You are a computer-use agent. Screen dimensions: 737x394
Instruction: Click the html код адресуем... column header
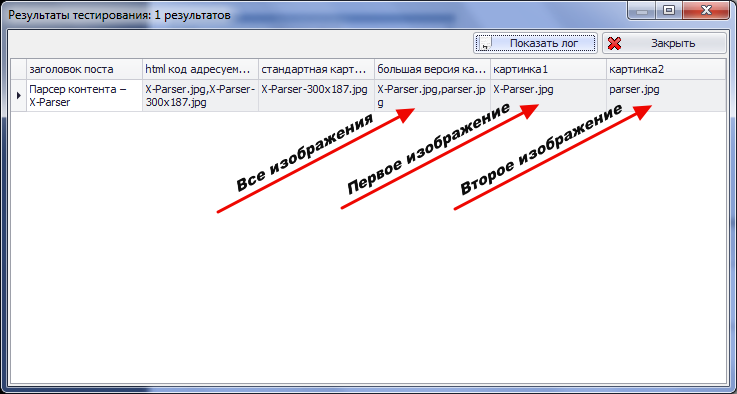(200, 70)
